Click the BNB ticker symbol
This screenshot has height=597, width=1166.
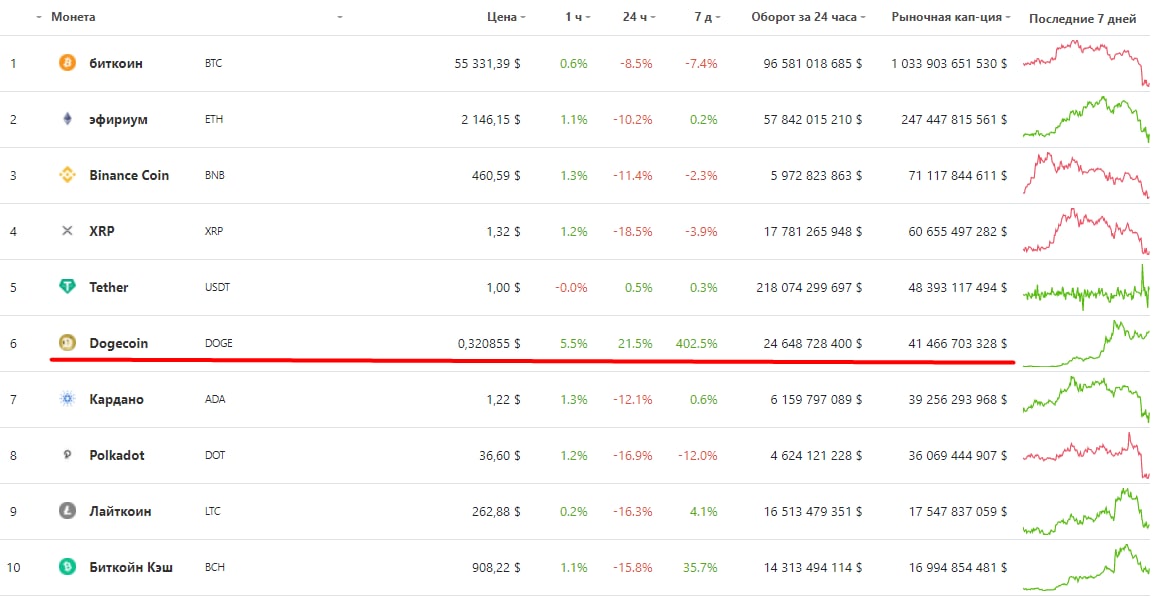click(215, 175)
